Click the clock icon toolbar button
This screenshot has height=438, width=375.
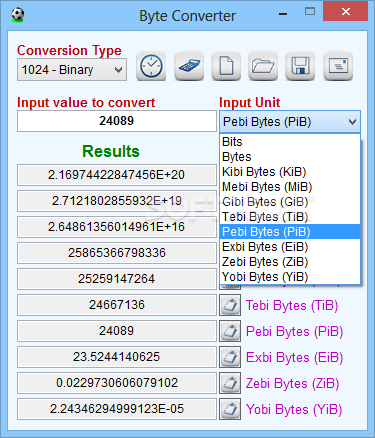point(151,66)
